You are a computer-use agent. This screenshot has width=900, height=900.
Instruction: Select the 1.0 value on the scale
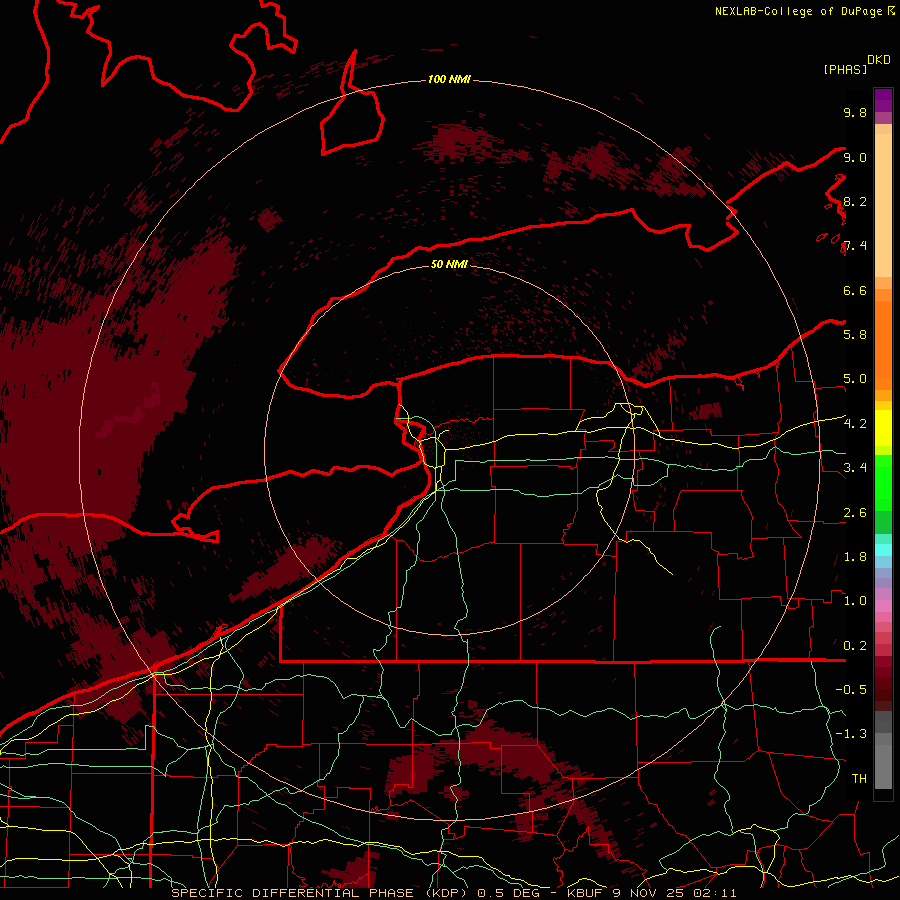pos(855,600)
